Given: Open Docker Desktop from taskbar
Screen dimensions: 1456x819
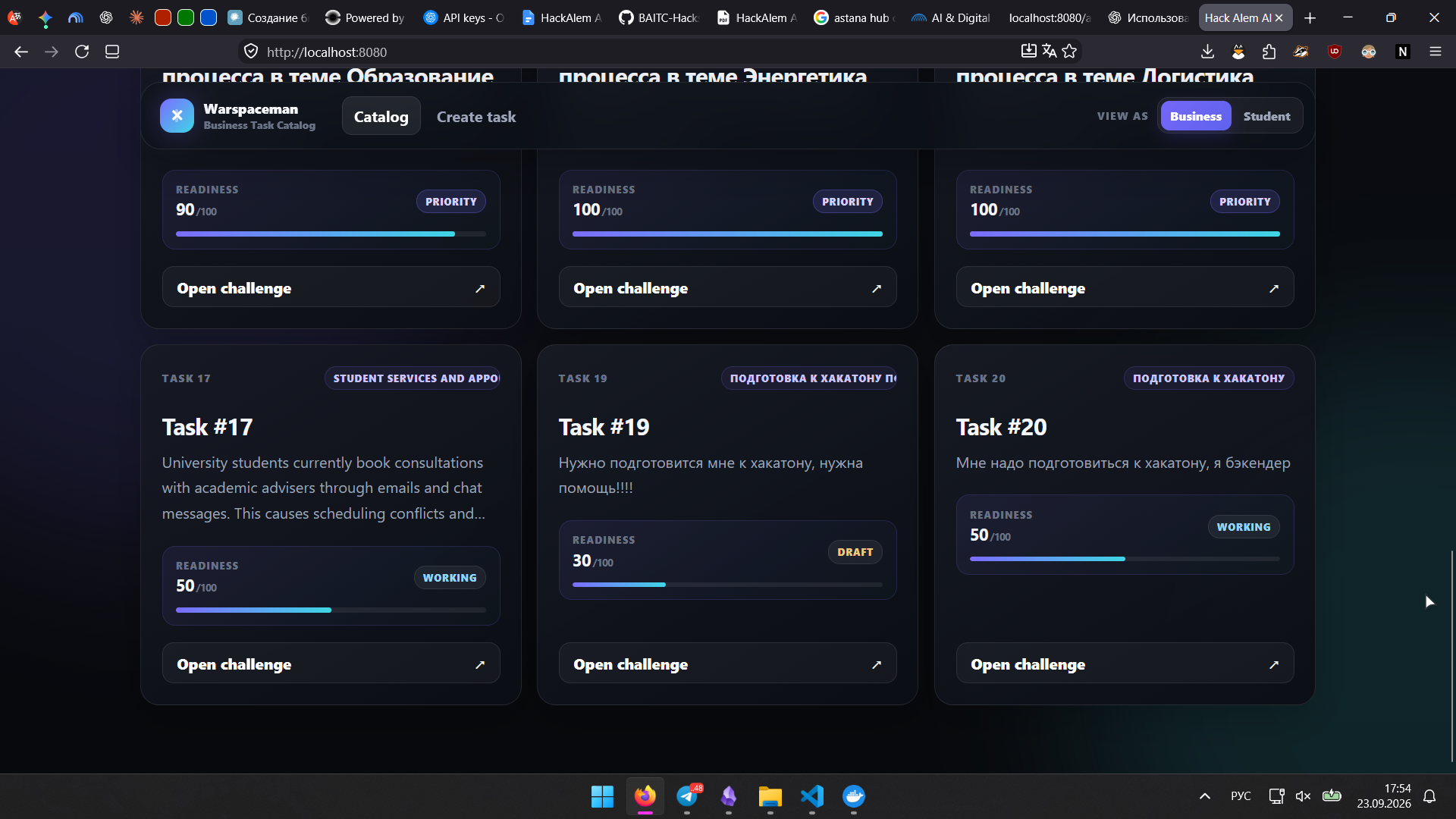Looking at the screenshot, I should coord(854,796).
